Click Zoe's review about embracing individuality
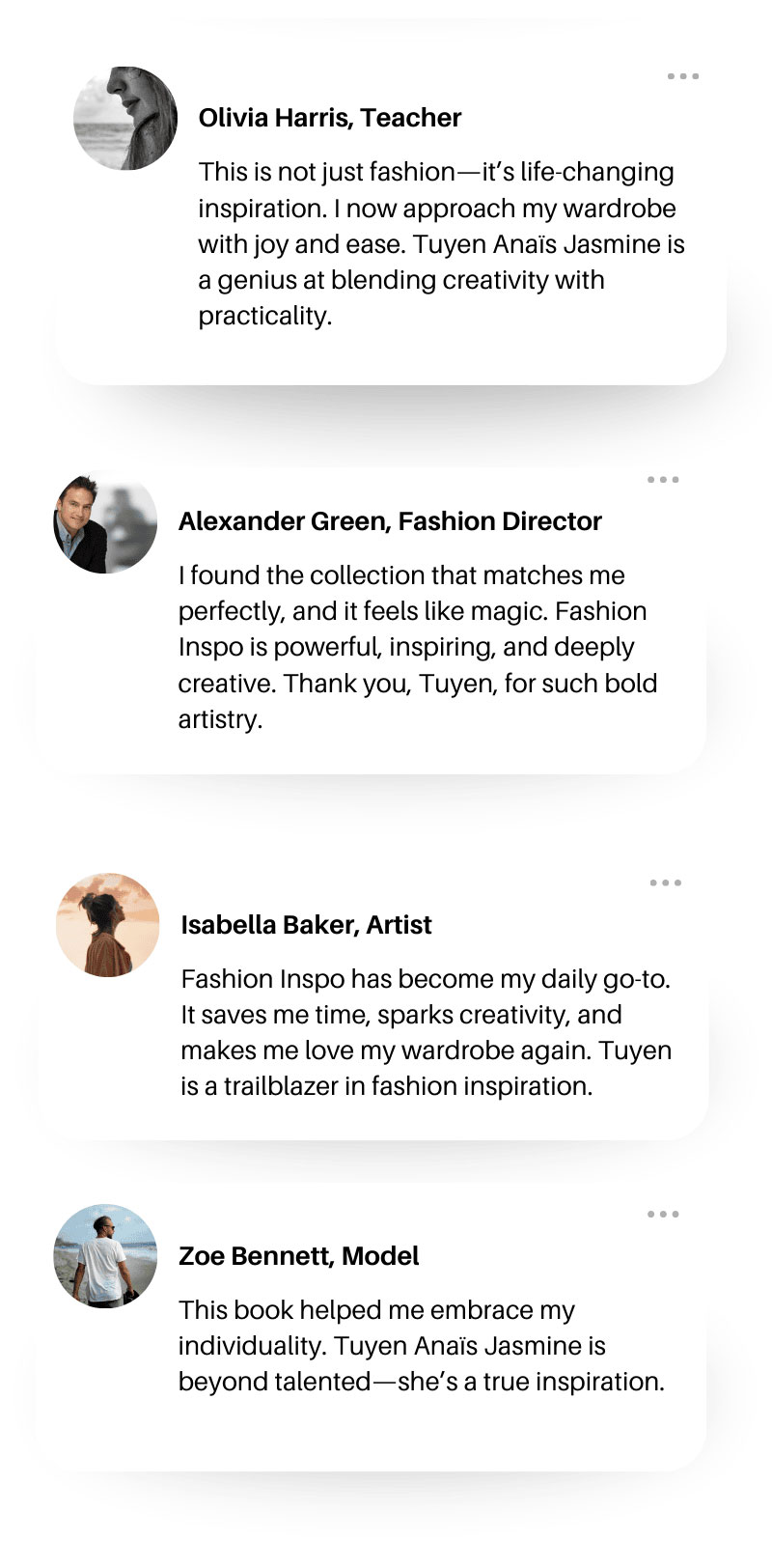Viewport: 772px width, 1568px height. click(x=421, y=1346)
